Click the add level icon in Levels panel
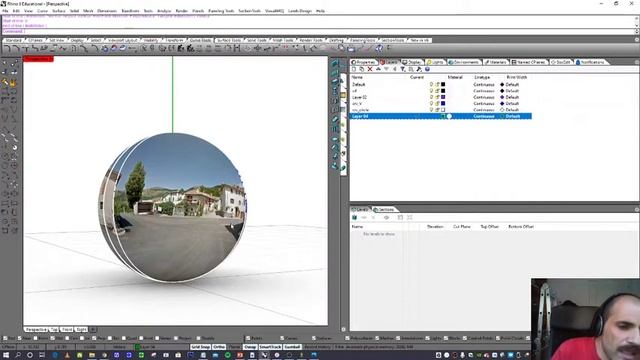Image resolution: width=640 pixels, height=360 pixels. [354, 218]
